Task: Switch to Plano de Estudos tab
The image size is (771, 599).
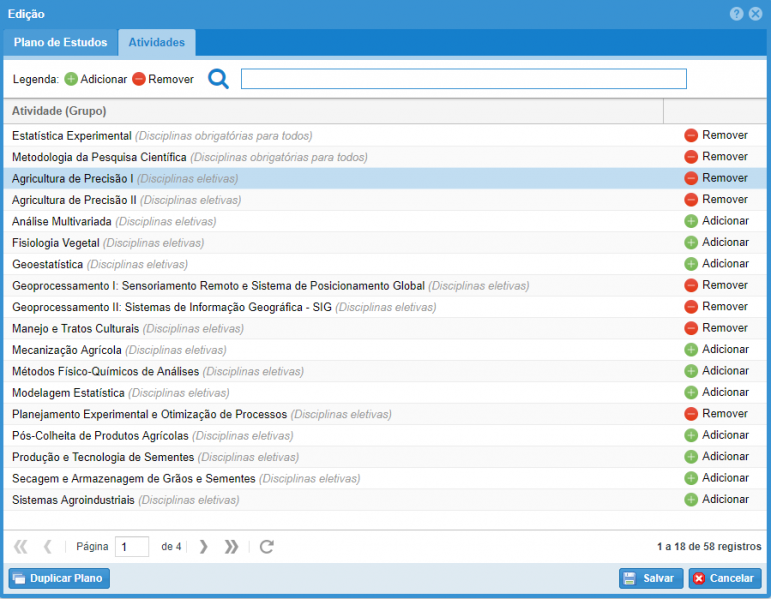Action: point(60,43)
